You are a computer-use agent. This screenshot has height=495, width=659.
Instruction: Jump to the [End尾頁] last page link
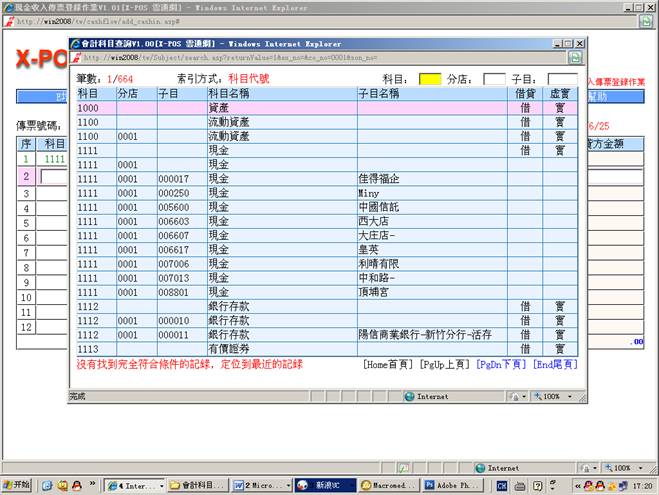[x=554, y=365]
